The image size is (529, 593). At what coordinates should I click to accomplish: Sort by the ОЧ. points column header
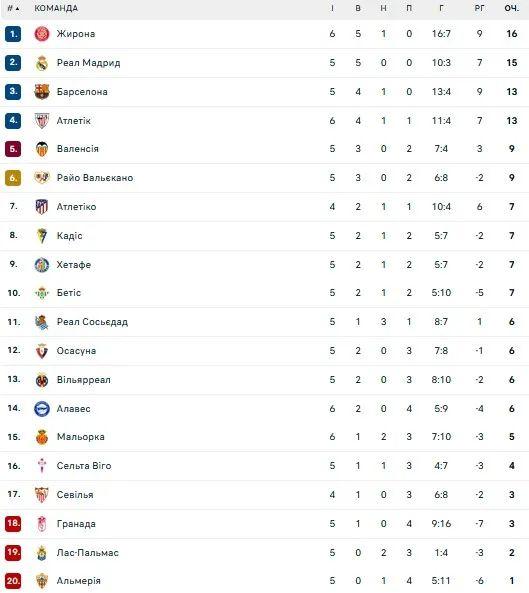512,8
